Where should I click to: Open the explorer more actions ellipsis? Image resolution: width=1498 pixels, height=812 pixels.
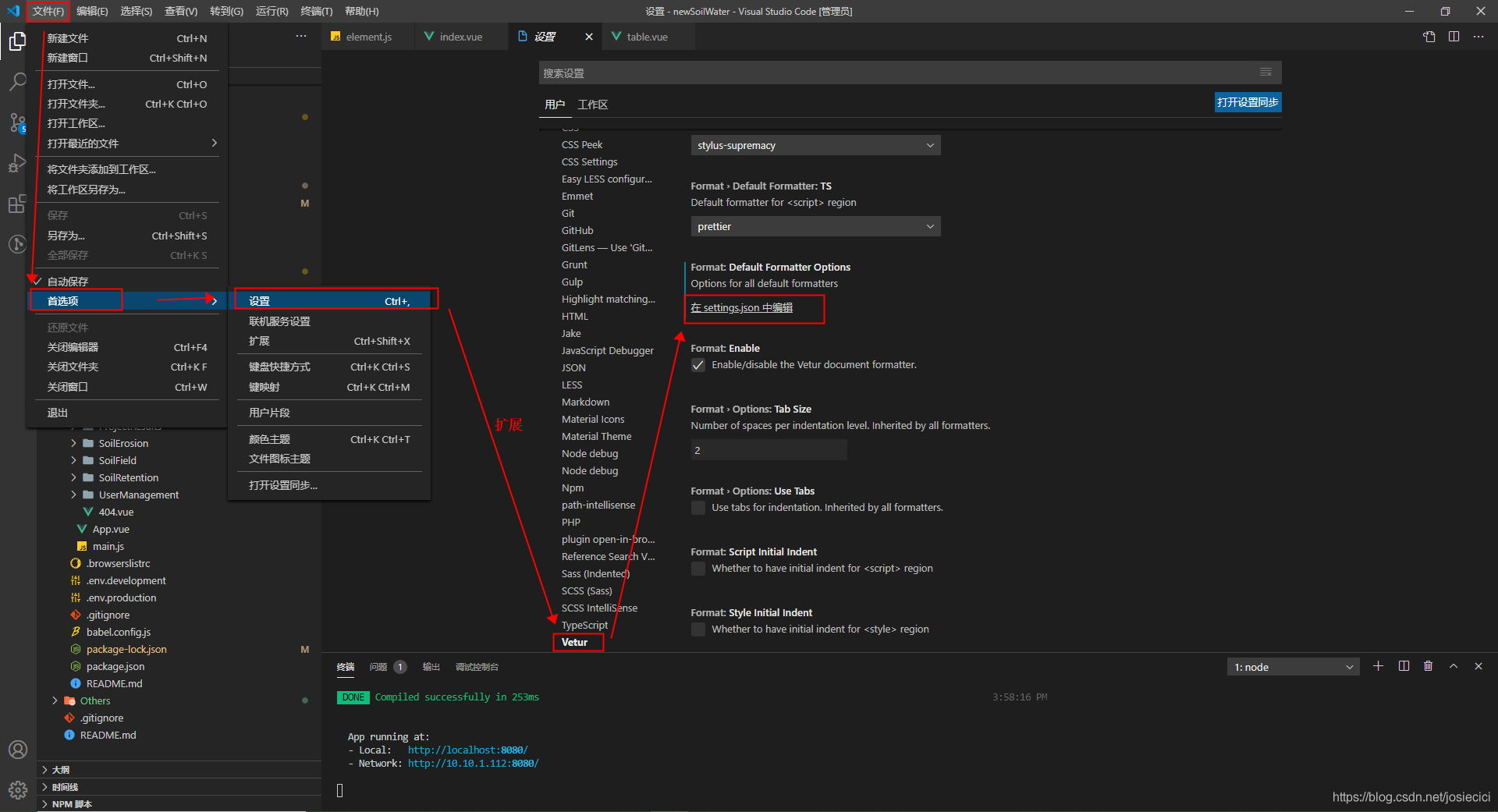pyautogui.click(x=301, y=37)
